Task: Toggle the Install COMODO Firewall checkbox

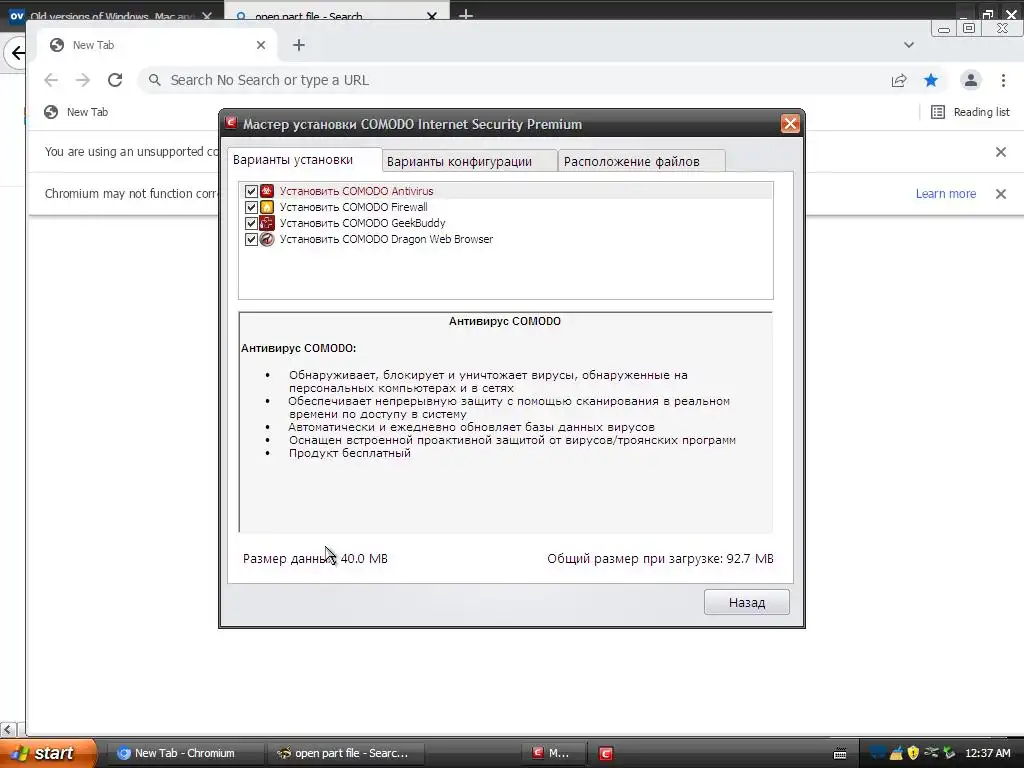Action: (x=251, y=207)
